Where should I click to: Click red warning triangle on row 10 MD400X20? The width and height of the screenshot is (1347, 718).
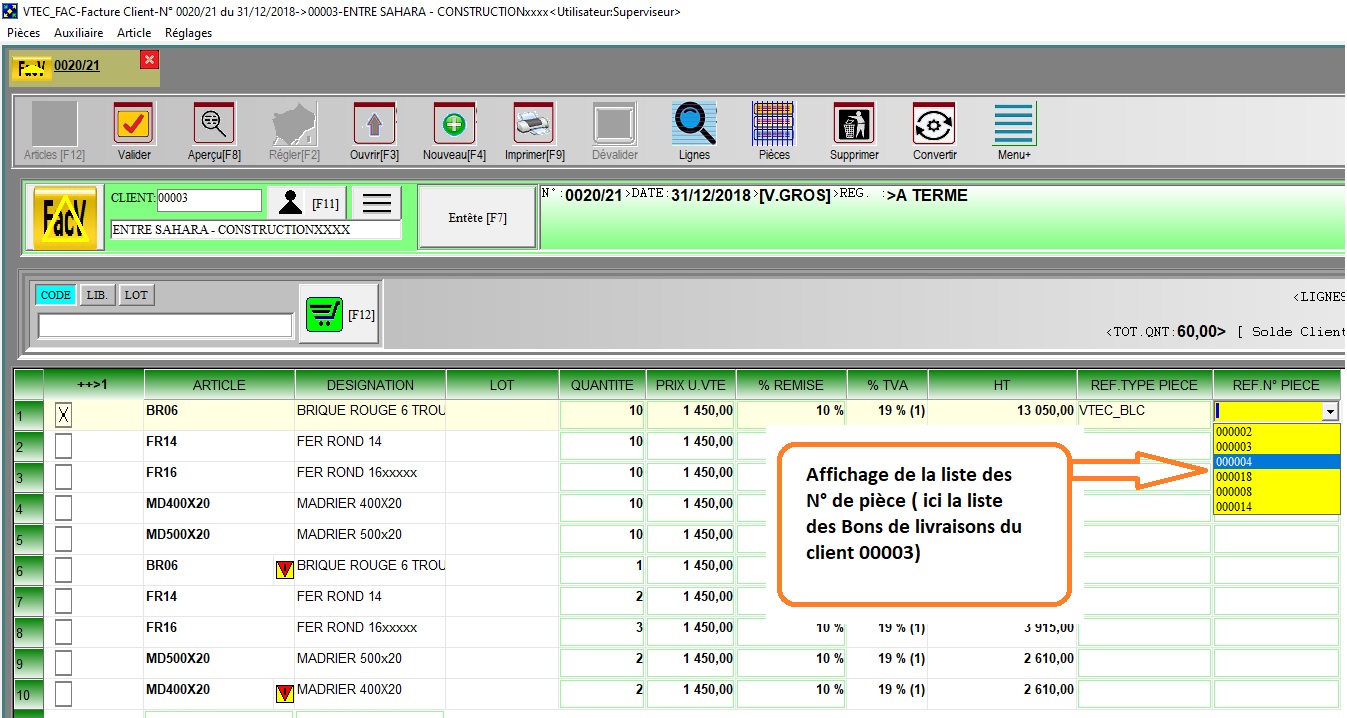tap(284, 693)
